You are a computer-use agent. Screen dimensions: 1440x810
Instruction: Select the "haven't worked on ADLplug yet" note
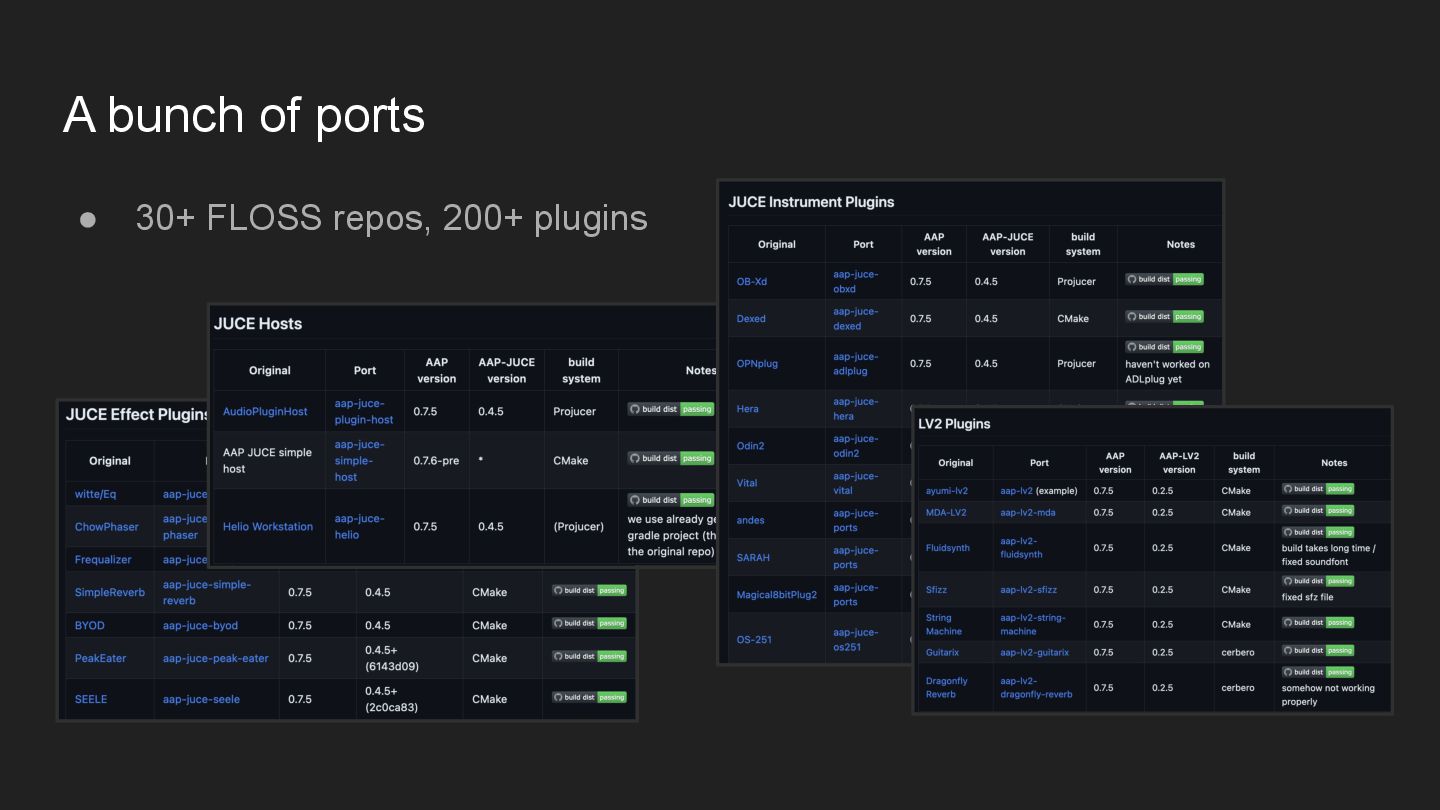coord(1167,371)
